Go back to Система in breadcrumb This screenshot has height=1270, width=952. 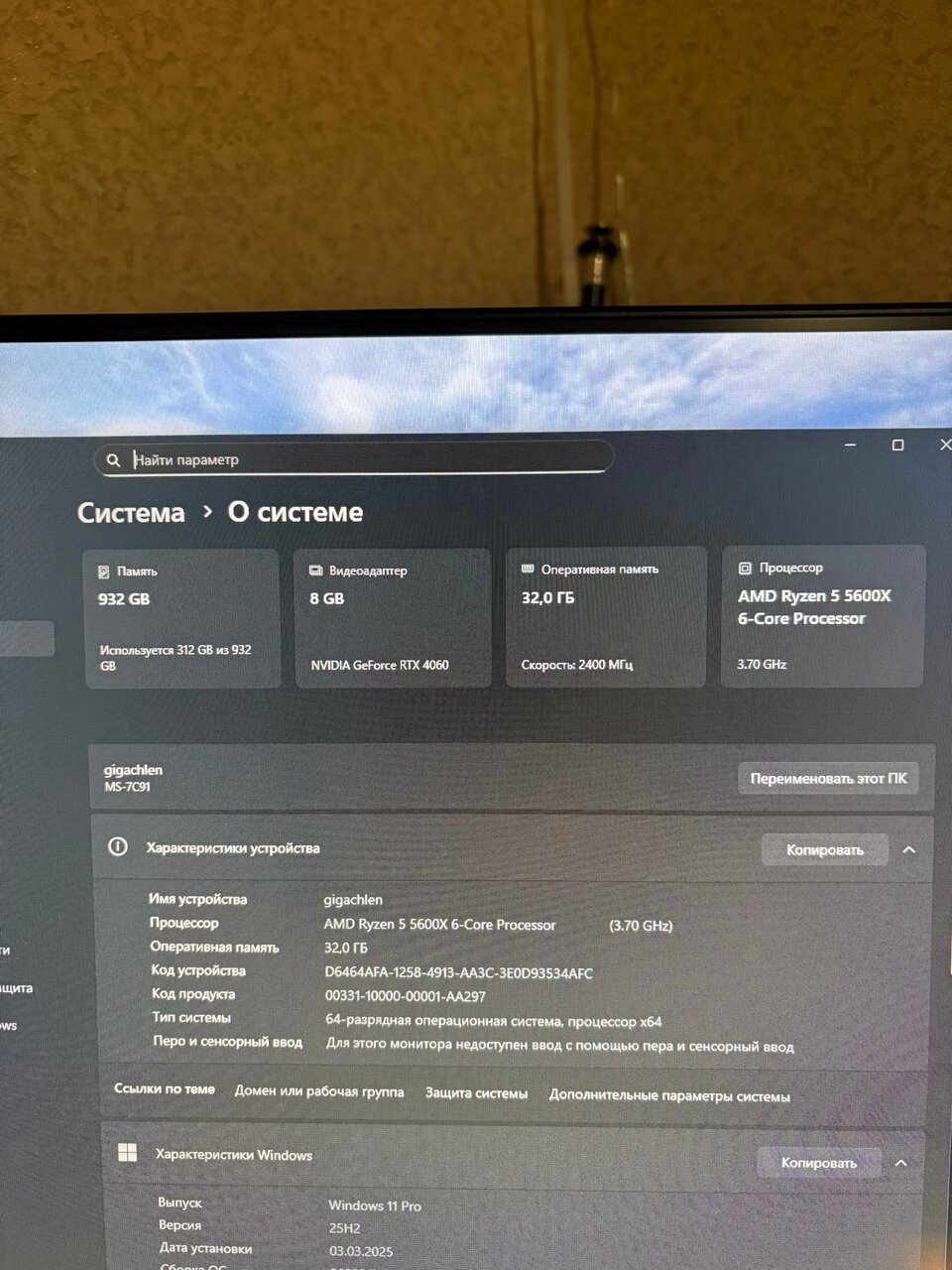131,513
